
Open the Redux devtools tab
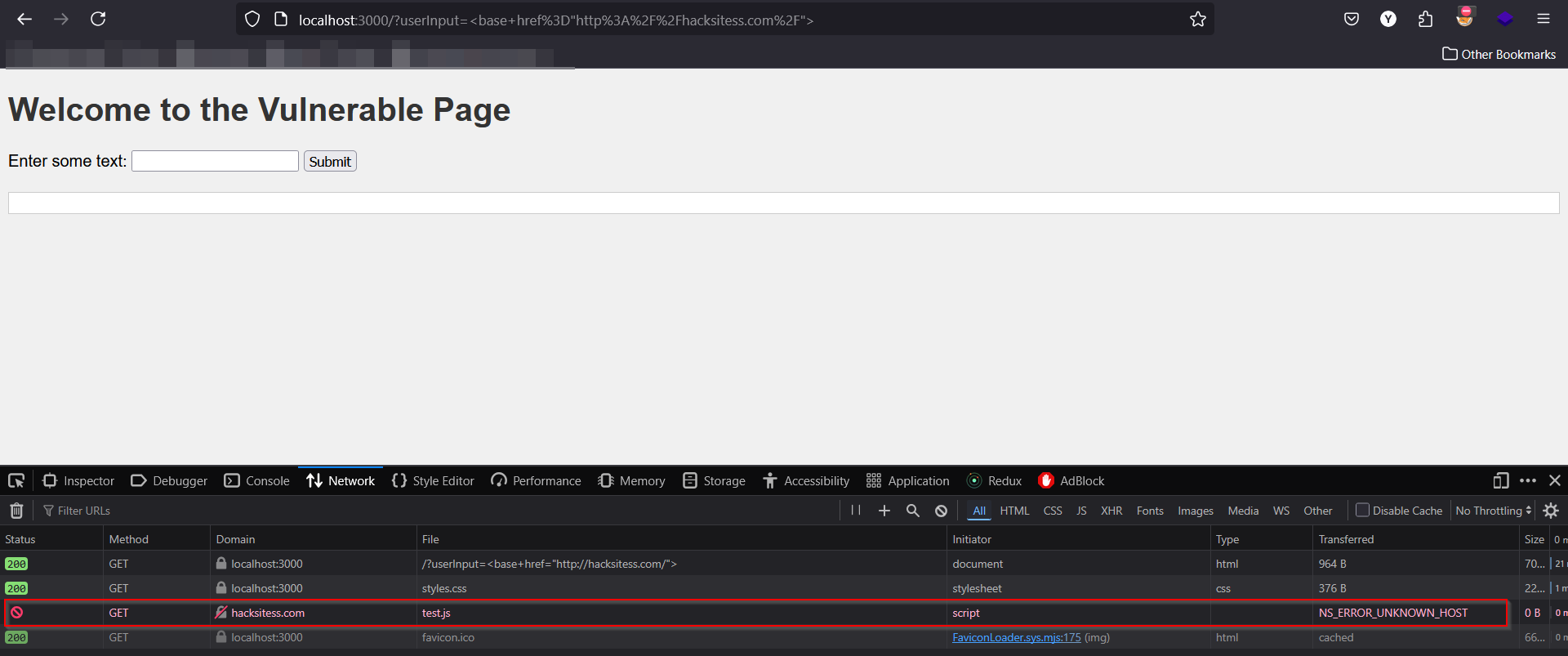point(994,480)
